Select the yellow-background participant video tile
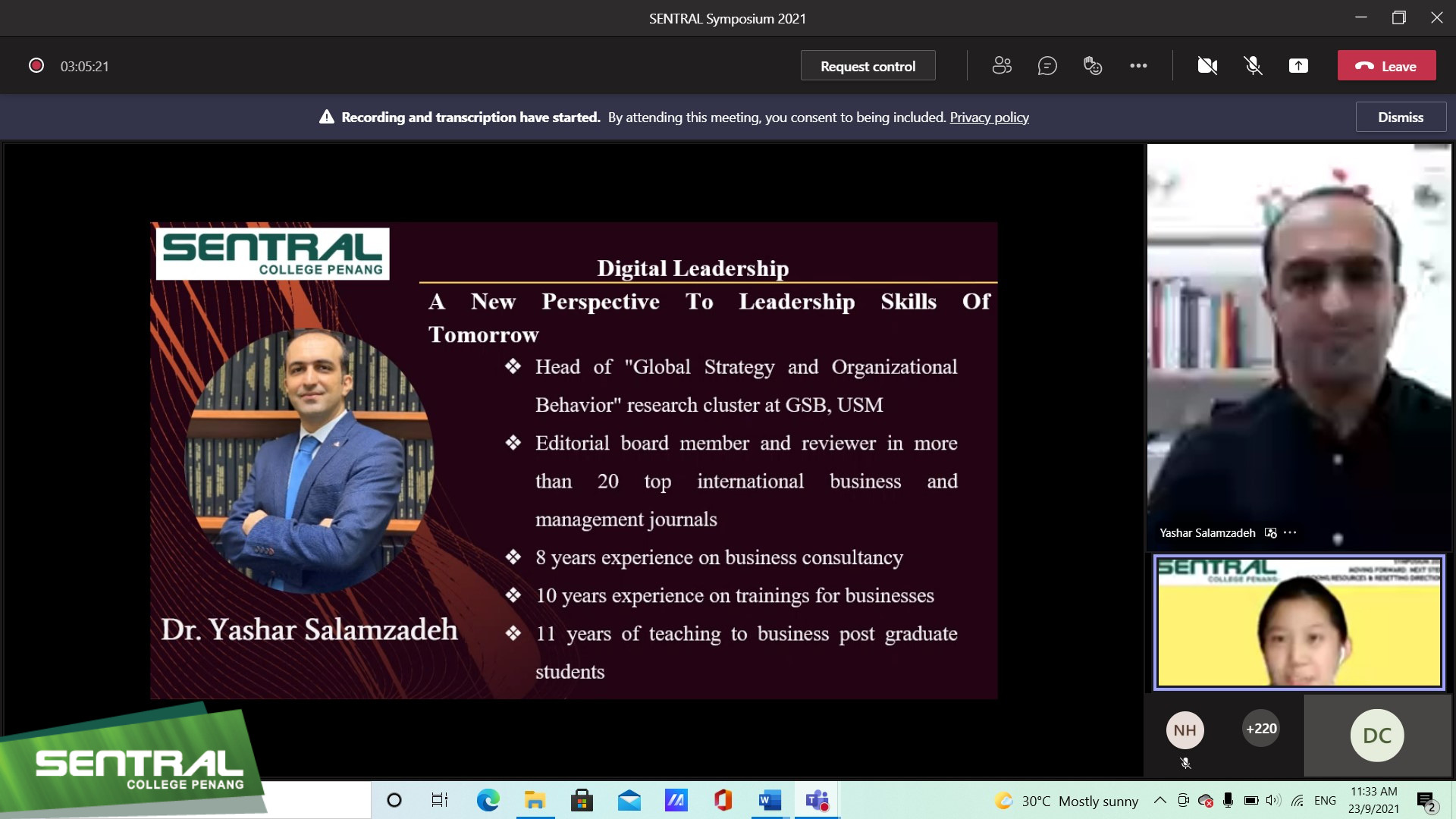The image size is (1456, 819). 1299,622
